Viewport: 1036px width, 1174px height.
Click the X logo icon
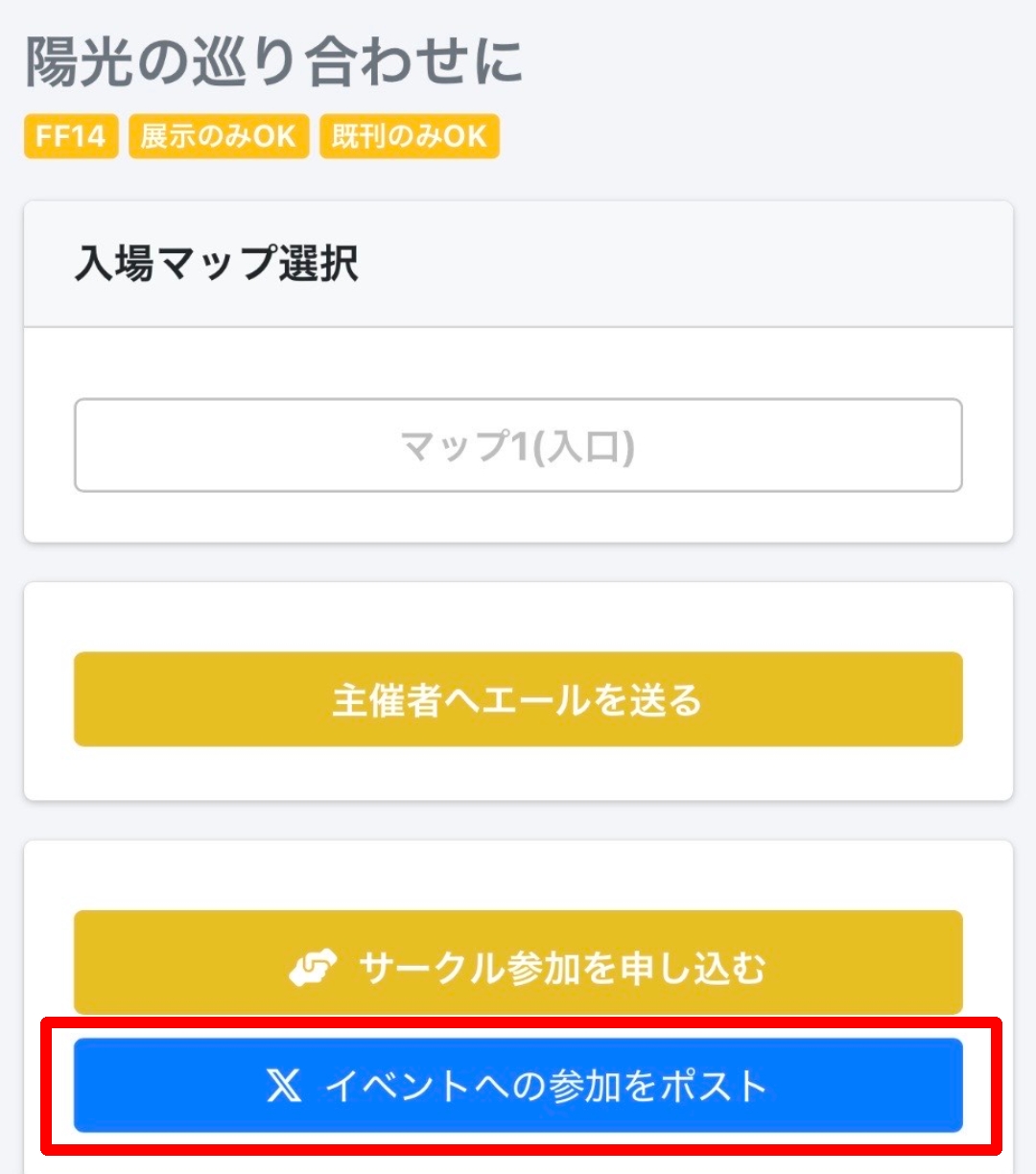(x=284, y=1086)
